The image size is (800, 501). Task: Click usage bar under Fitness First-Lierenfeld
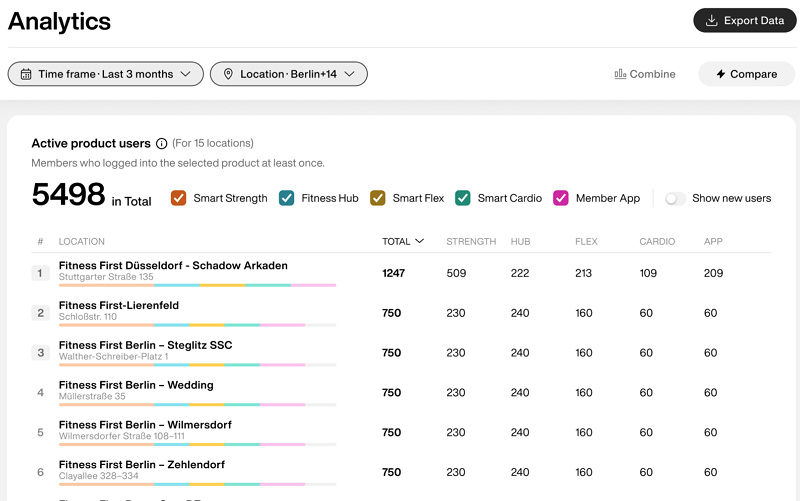[x=197, y=325]
